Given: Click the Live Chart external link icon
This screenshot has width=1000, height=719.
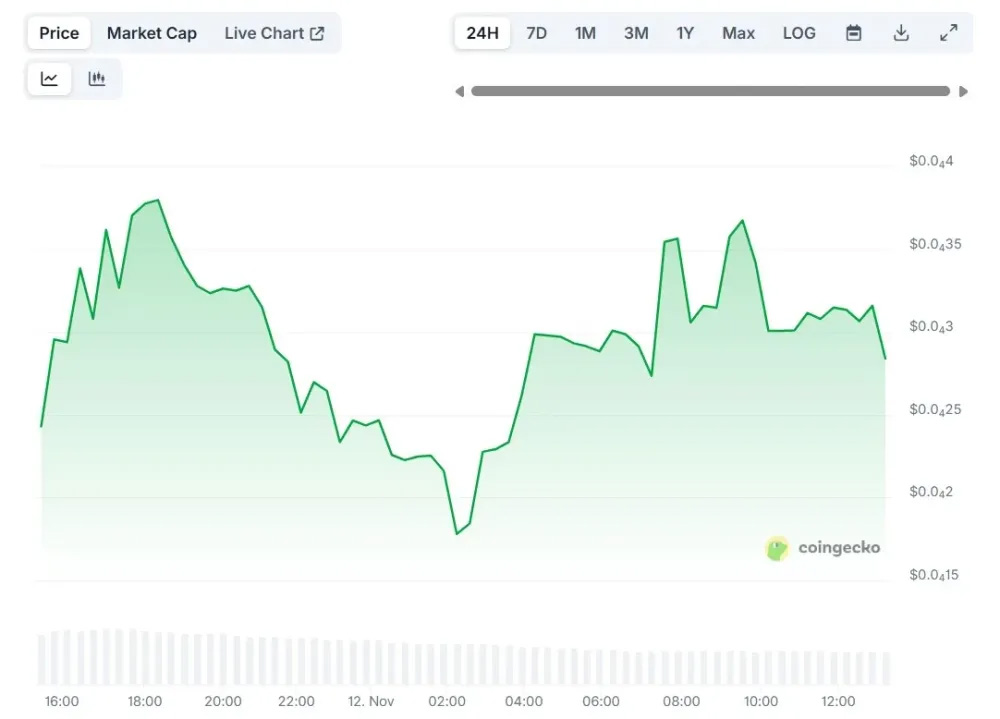Looking at the screenshot, I should pos(316,32).
